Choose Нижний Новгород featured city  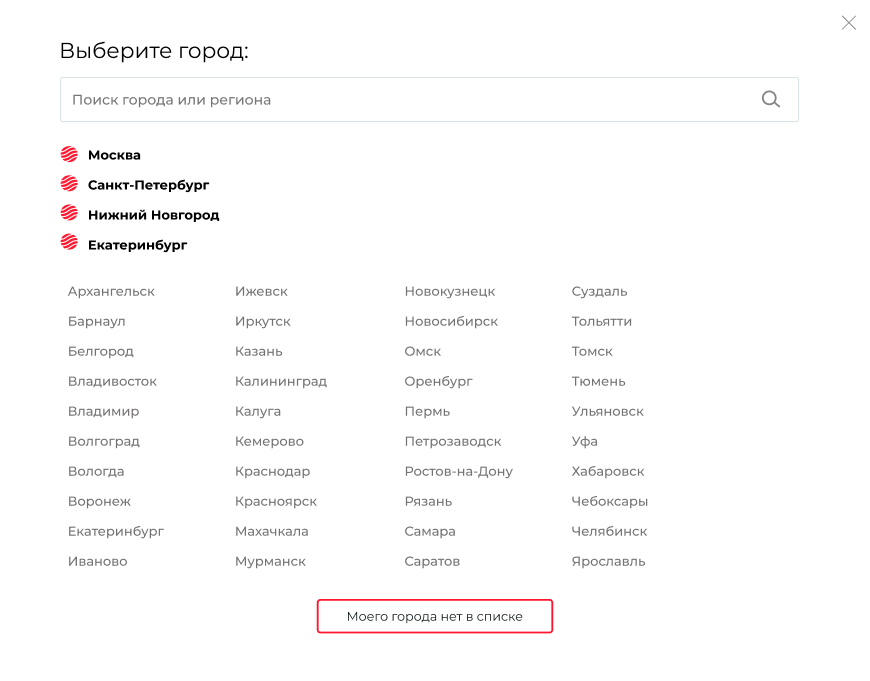(154, 215)
